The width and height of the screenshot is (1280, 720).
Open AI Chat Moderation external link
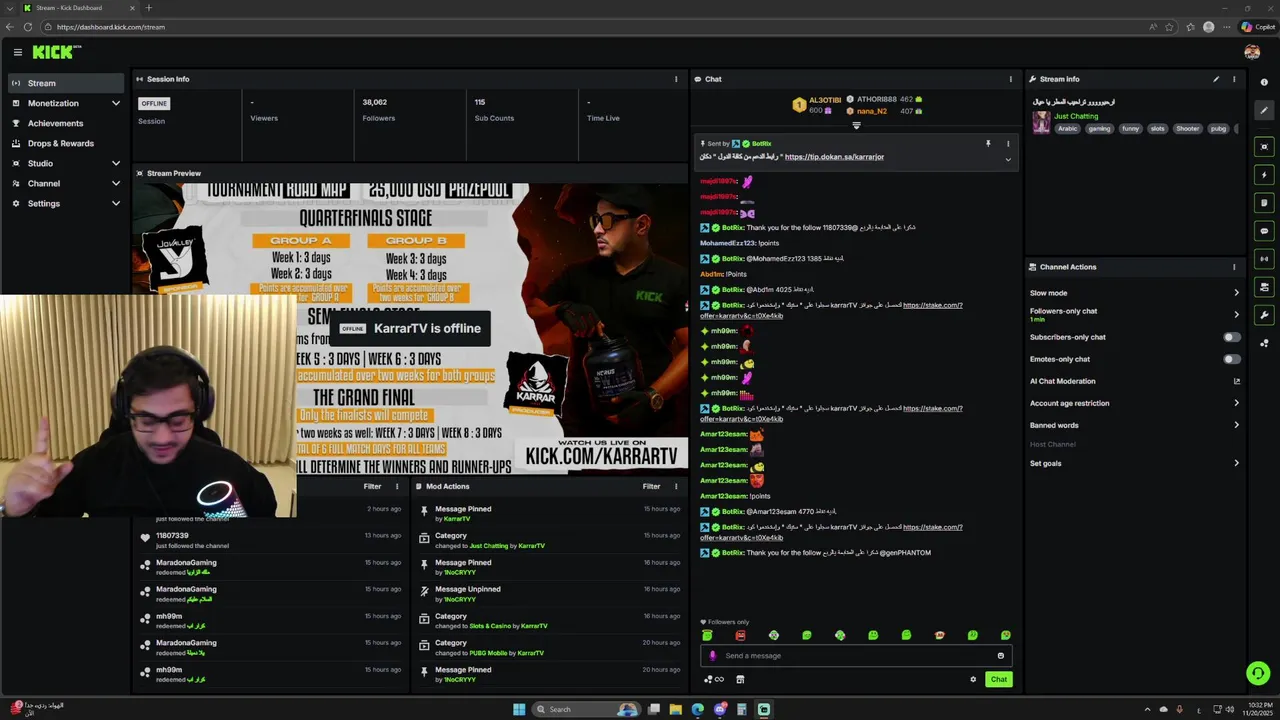pos(1237,381)
